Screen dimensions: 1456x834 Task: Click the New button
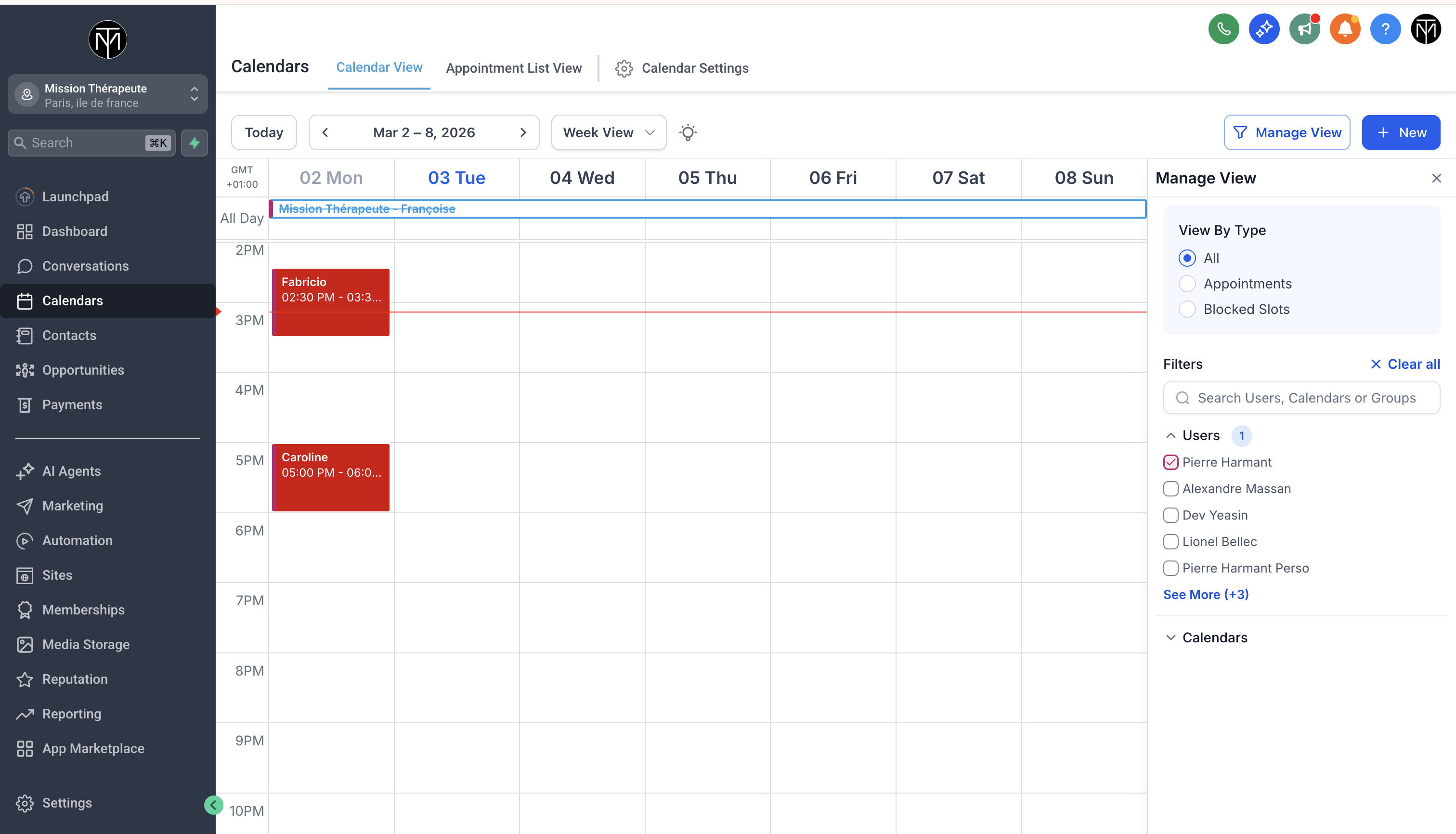click(1401, 132)
